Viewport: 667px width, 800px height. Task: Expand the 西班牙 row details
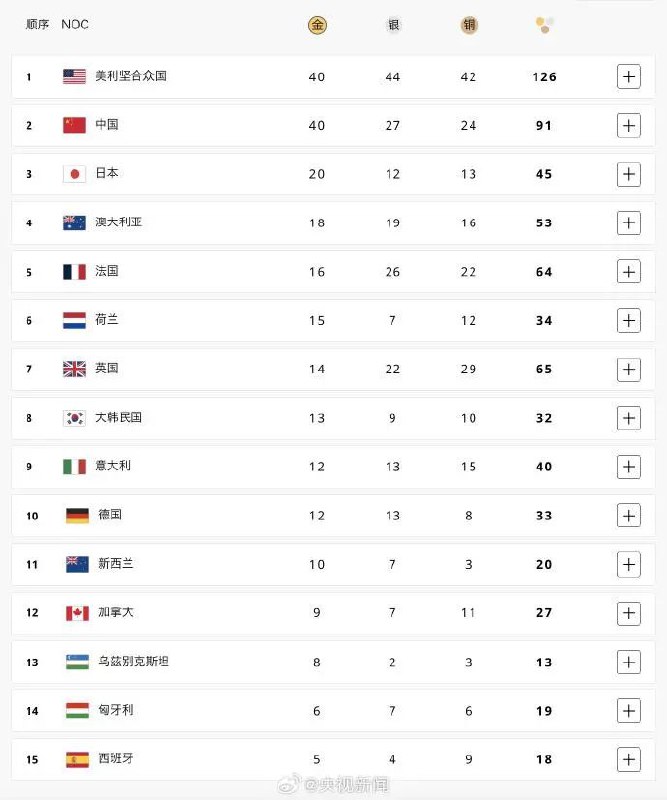coord(628,759)
